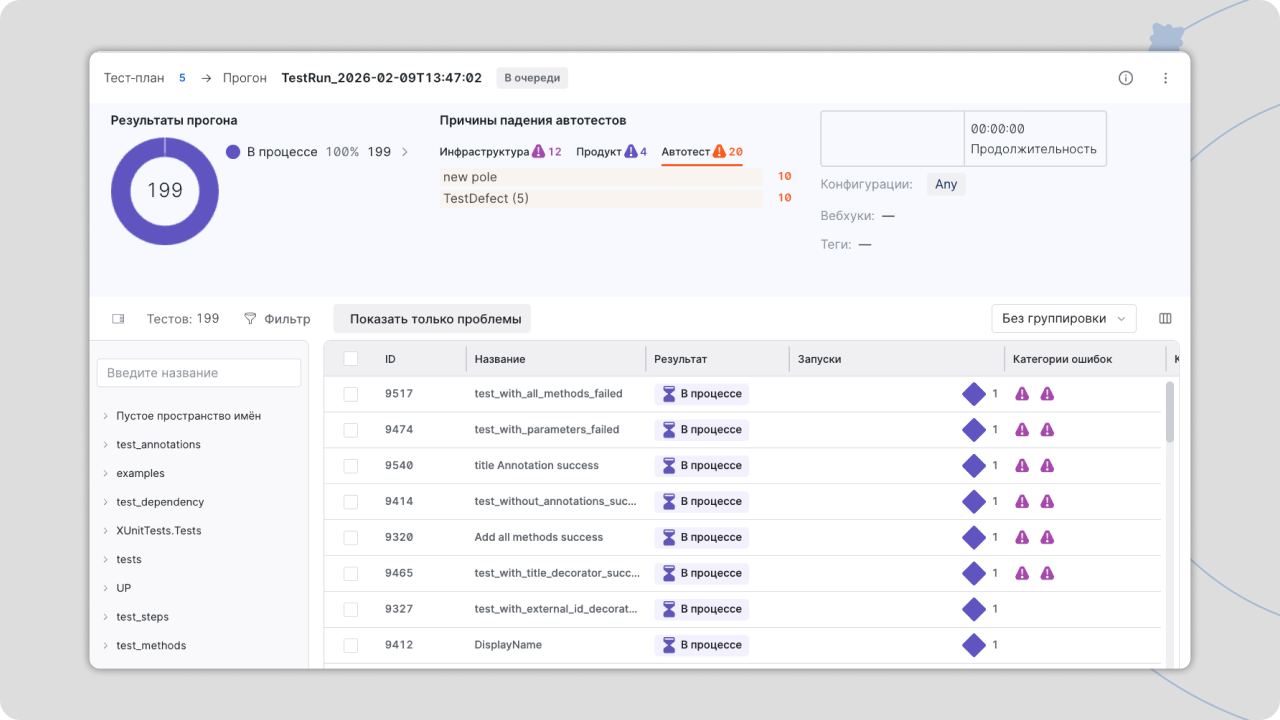
Task: Check the select-all checkbox in table header
Action: coord(351,358)
